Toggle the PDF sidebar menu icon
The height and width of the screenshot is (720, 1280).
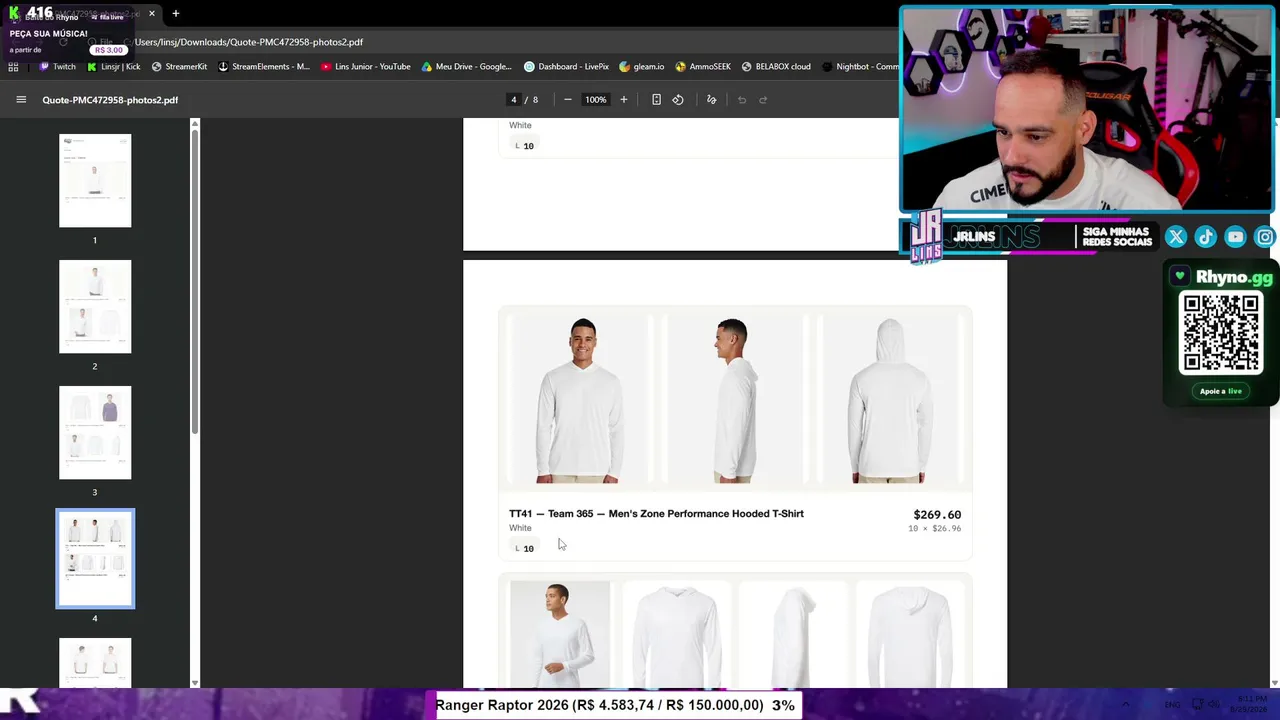21,100
